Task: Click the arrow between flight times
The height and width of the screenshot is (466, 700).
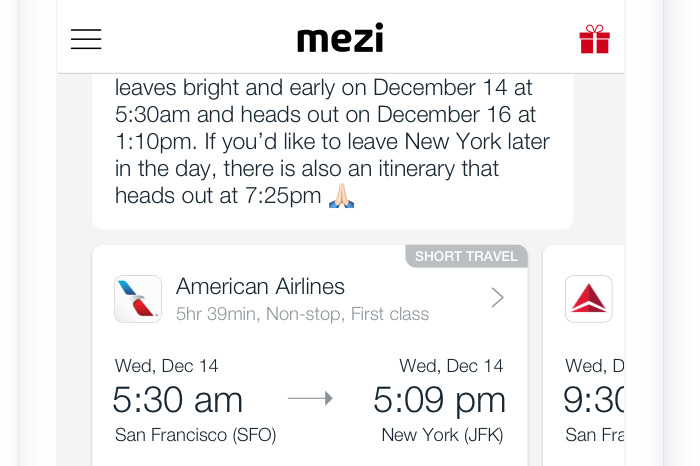Action: click(x=310, y=399)
